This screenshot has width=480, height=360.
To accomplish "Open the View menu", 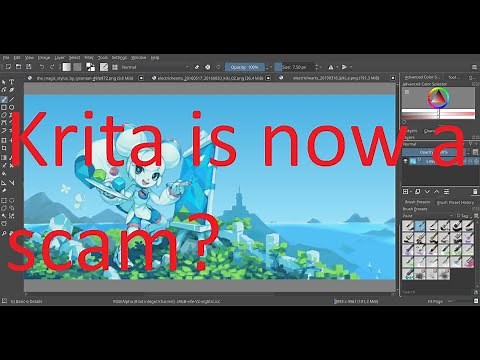I will click(29, 58).
